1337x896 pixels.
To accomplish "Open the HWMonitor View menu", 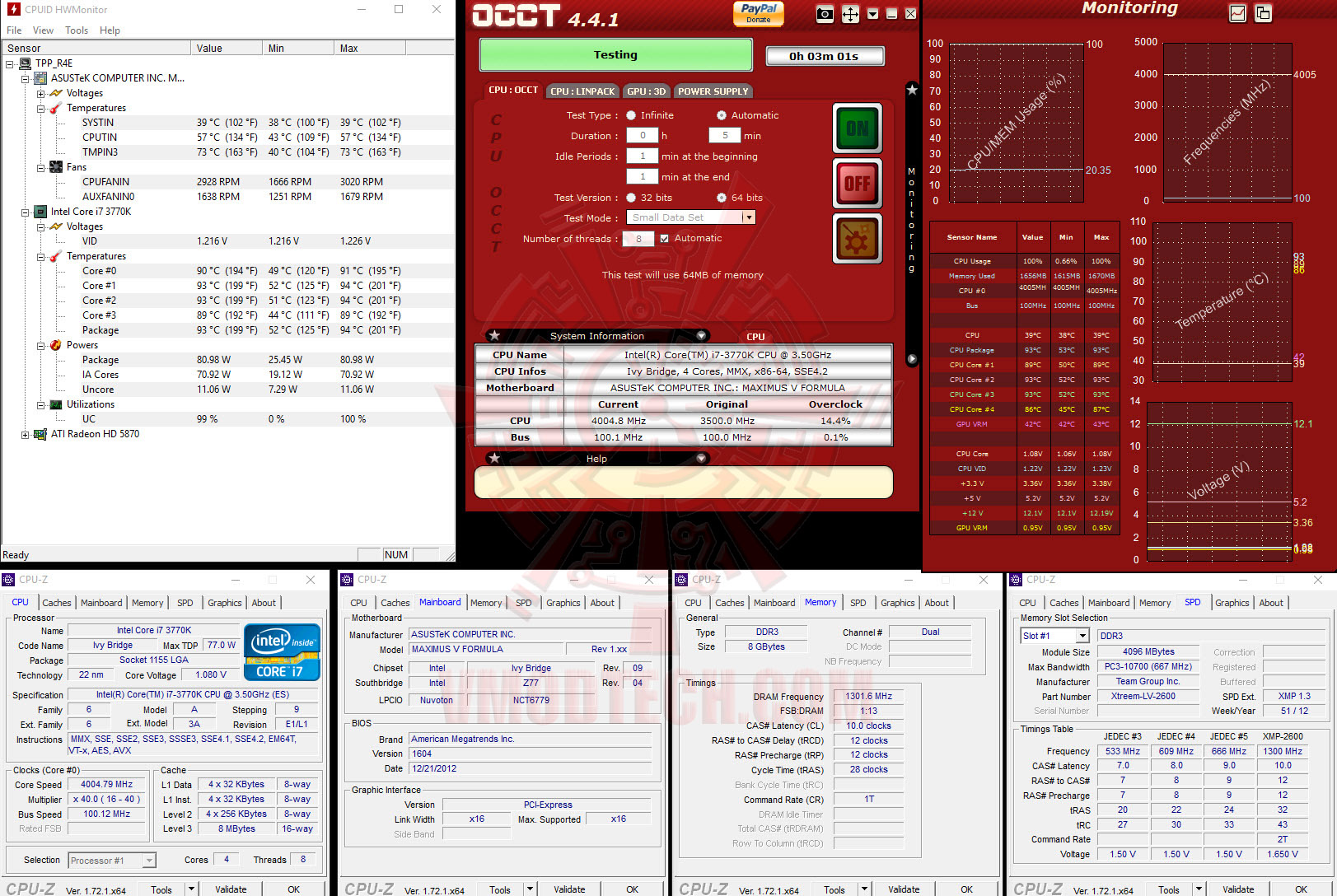I will [x=43, y=30].
